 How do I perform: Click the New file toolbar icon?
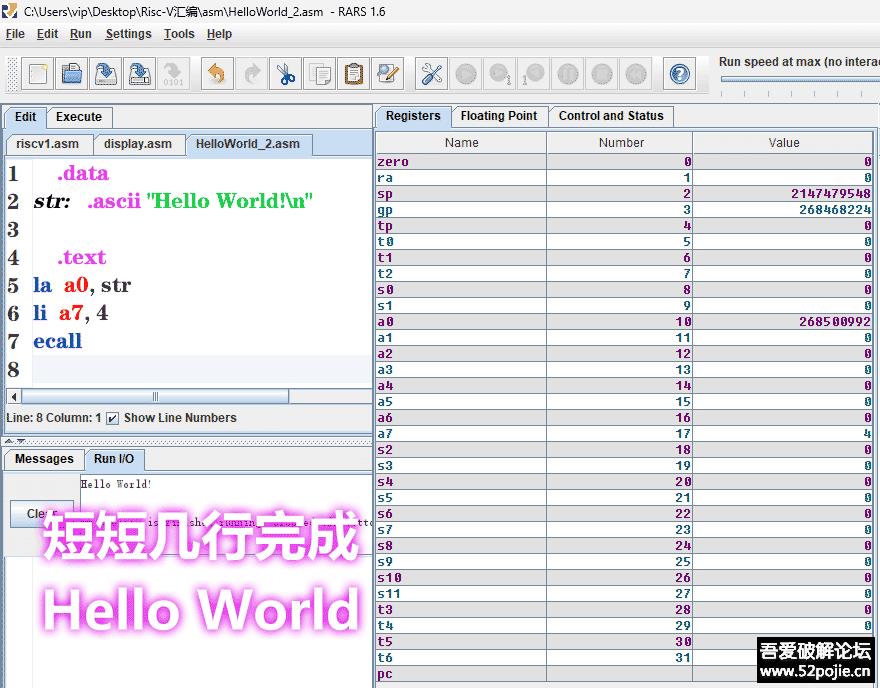38,74
